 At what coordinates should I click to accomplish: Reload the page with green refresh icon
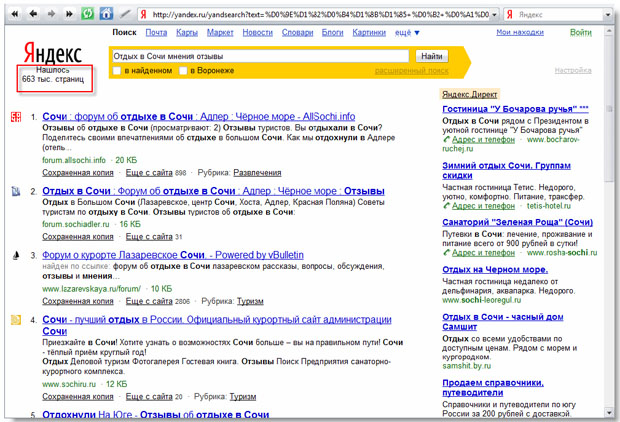click(87, 14)
